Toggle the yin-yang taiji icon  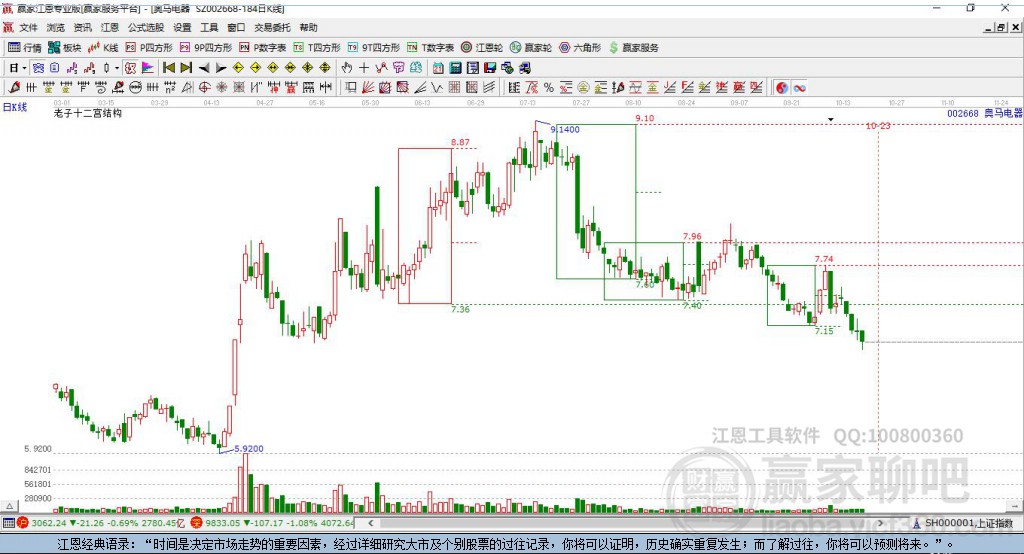click(x=782, y=88)
